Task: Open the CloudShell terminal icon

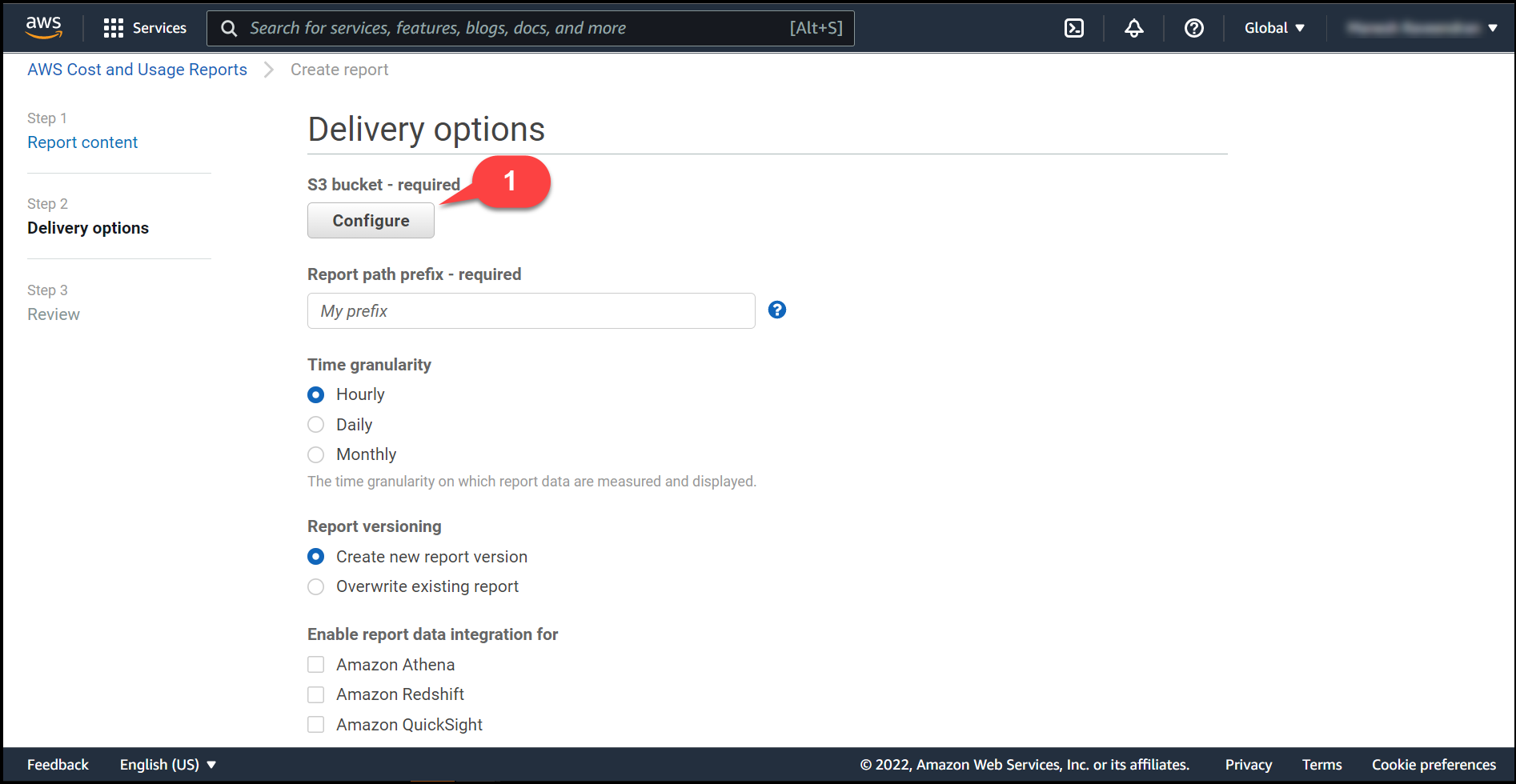Action: click(1074, 28)
